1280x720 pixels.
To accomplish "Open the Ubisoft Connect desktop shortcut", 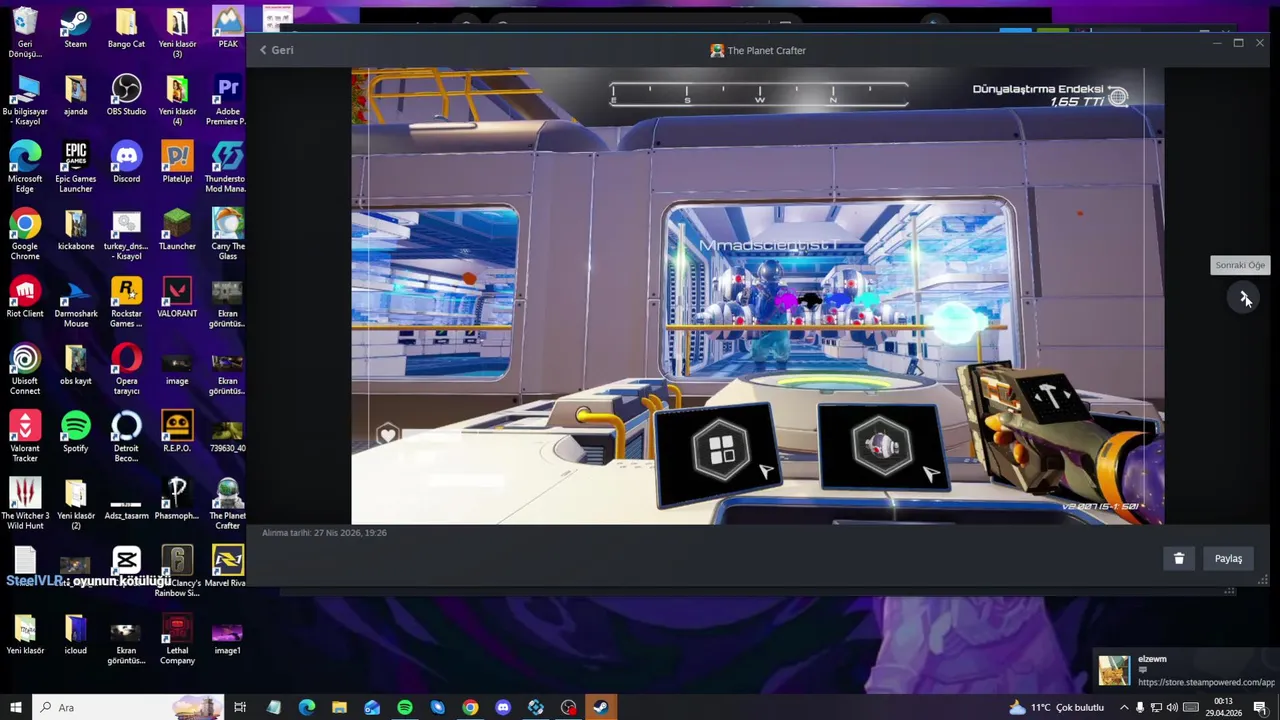I will (25, 369).
